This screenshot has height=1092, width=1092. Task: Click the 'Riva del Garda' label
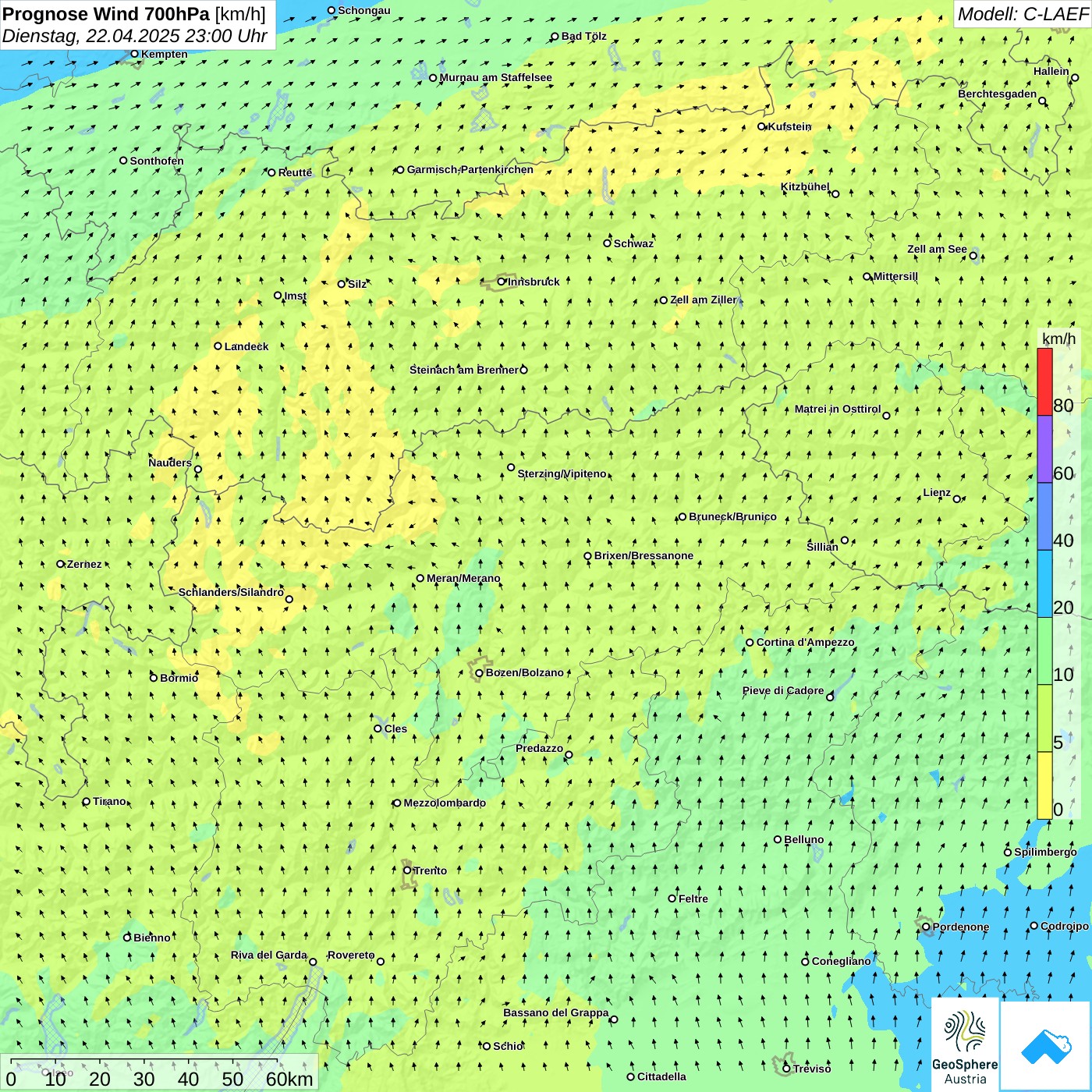pos(269,955)
